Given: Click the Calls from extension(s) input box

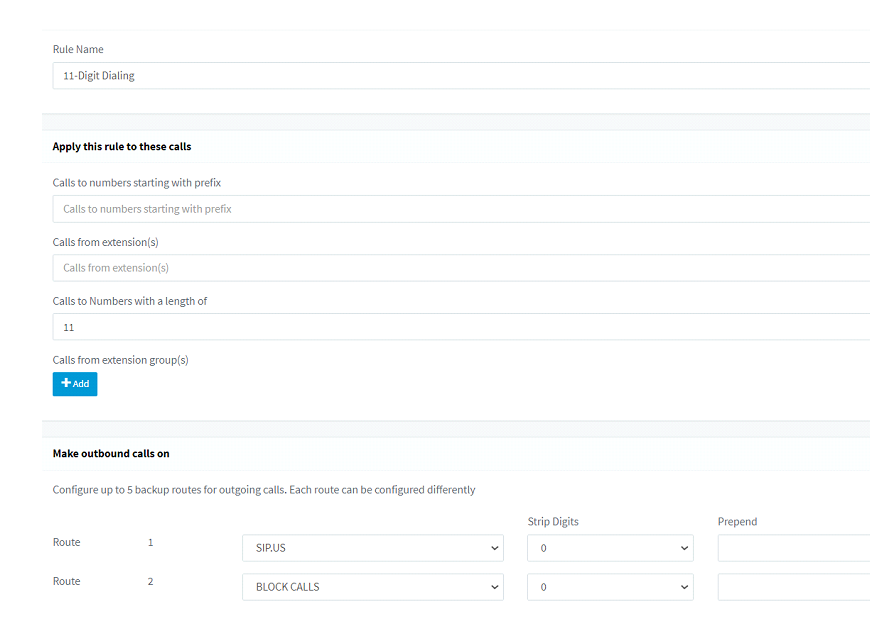Looking at the screenshot, I should 461,268.
